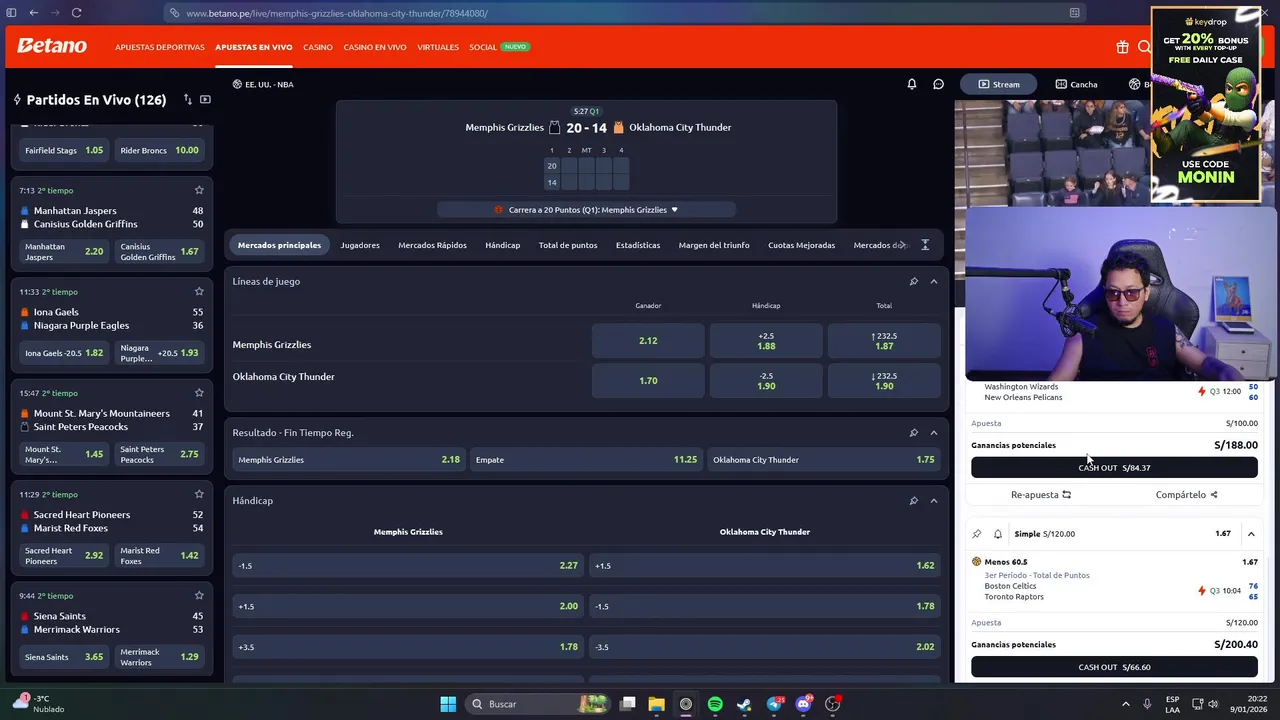Bet Memphis Grizzlies winner at 2.12
The width and height of the screenshot is (1280, 720).
point(648,341)
